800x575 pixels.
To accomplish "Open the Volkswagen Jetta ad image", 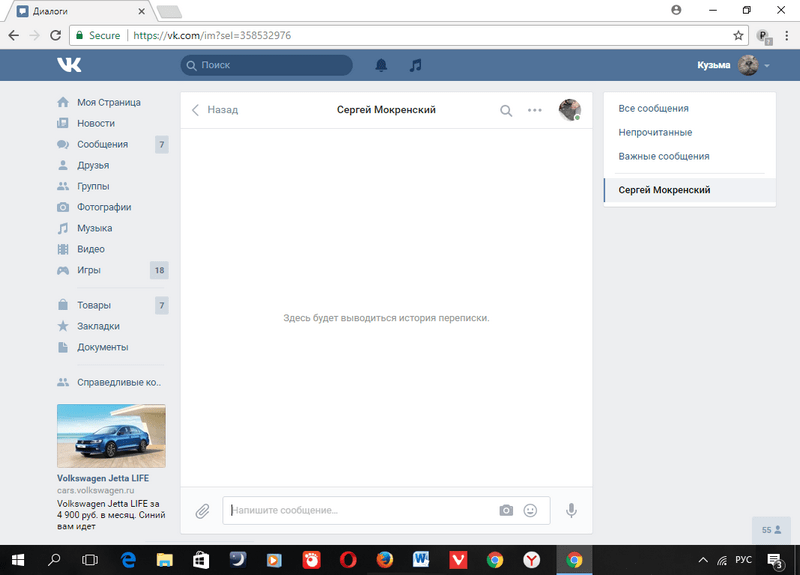I will (111, 436).
